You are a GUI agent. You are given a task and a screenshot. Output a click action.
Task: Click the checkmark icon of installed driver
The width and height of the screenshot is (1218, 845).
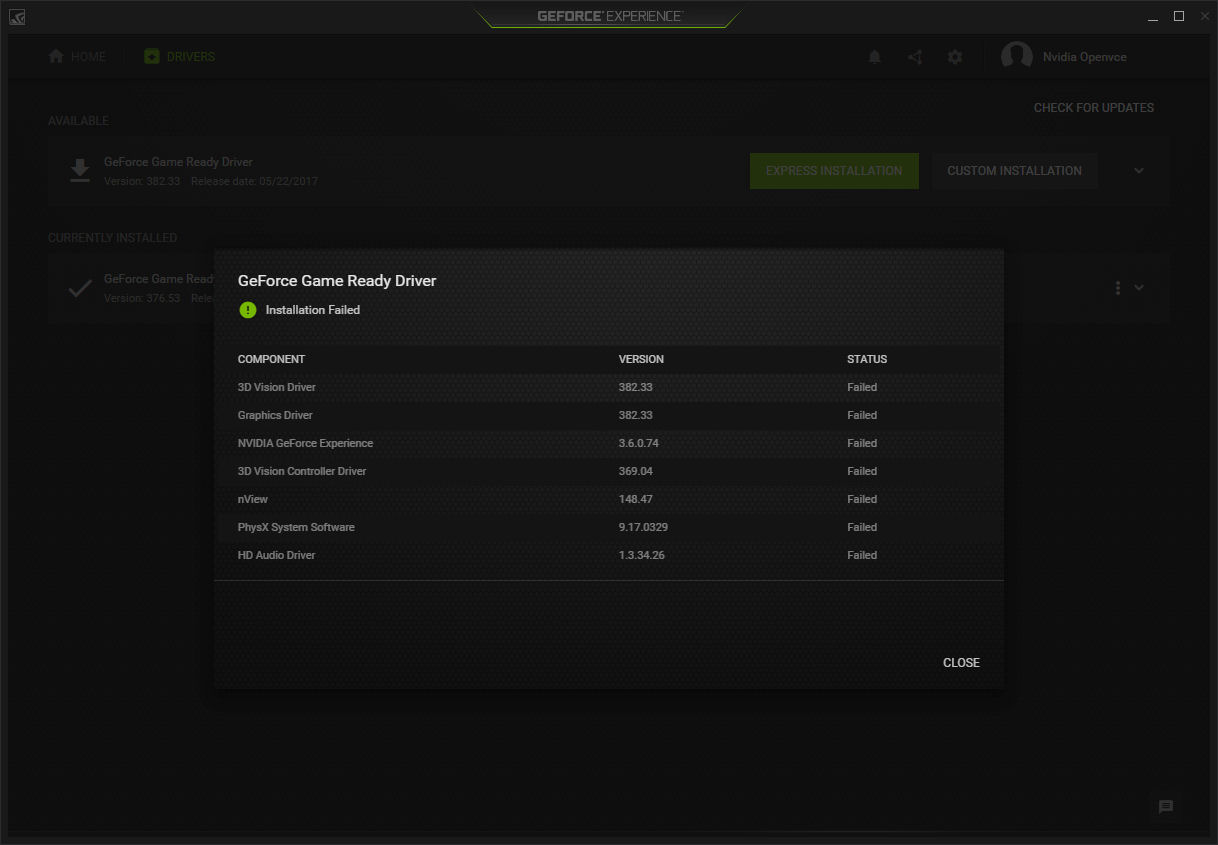80,288
